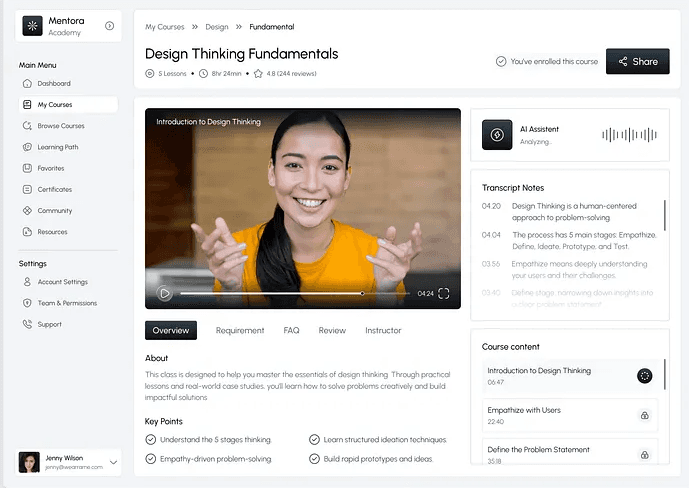Go to Browse Courses

pyautogui.click(x=68, y=126)
